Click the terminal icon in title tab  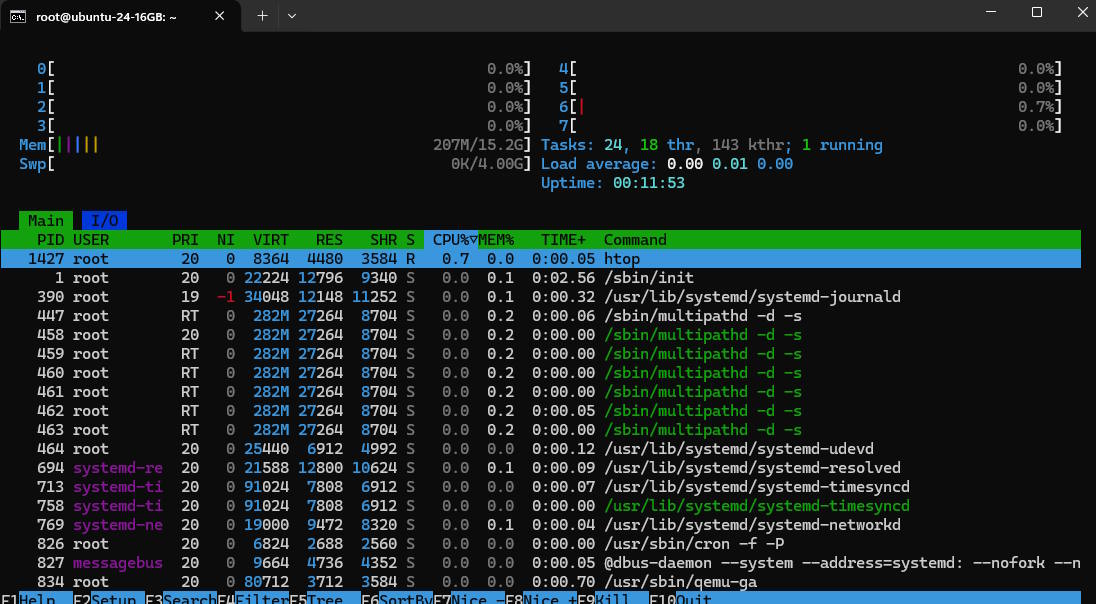tap(18, 16)
